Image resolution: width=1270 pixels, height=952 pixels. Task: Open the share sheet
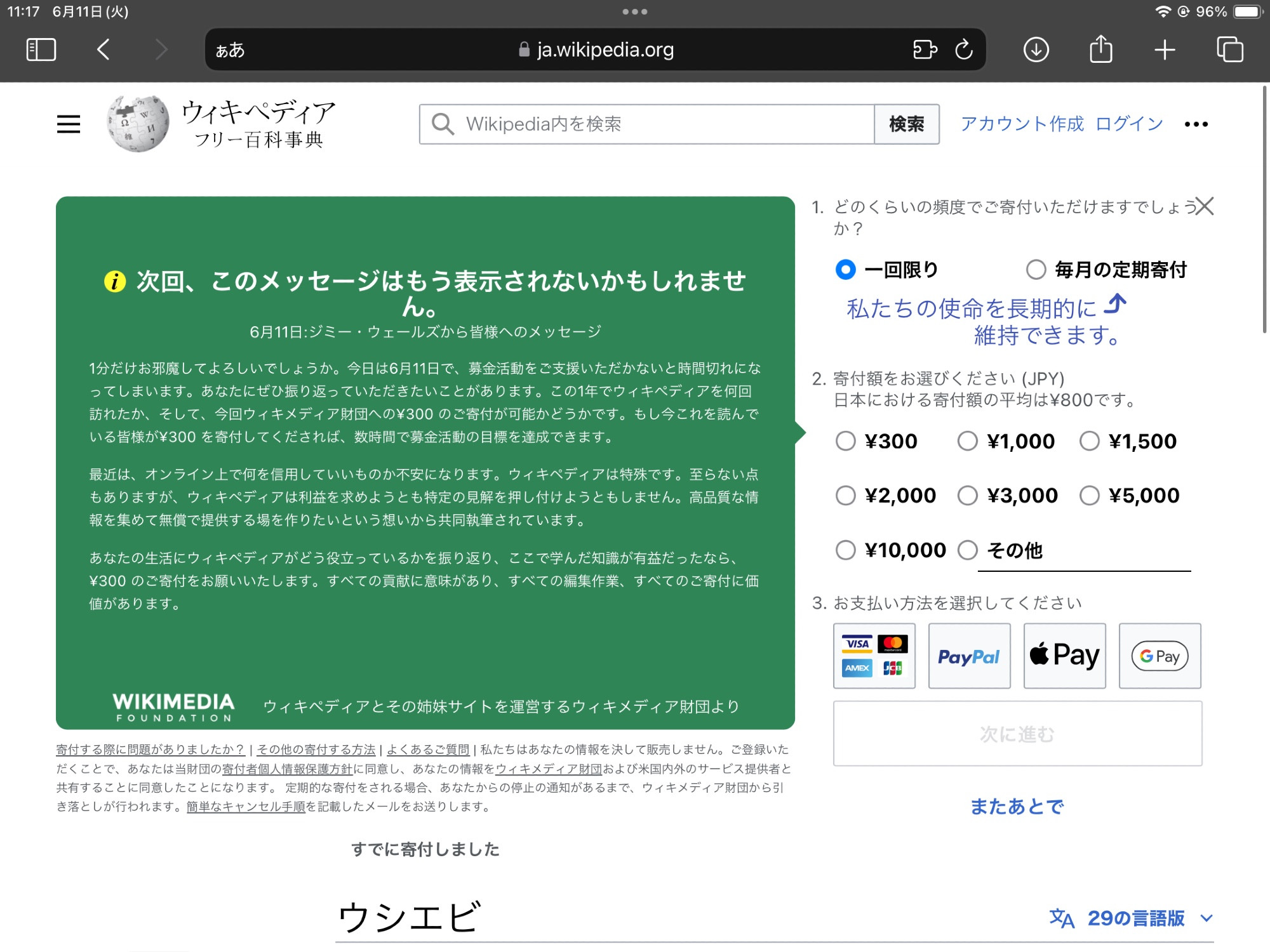coord(1101,49)
